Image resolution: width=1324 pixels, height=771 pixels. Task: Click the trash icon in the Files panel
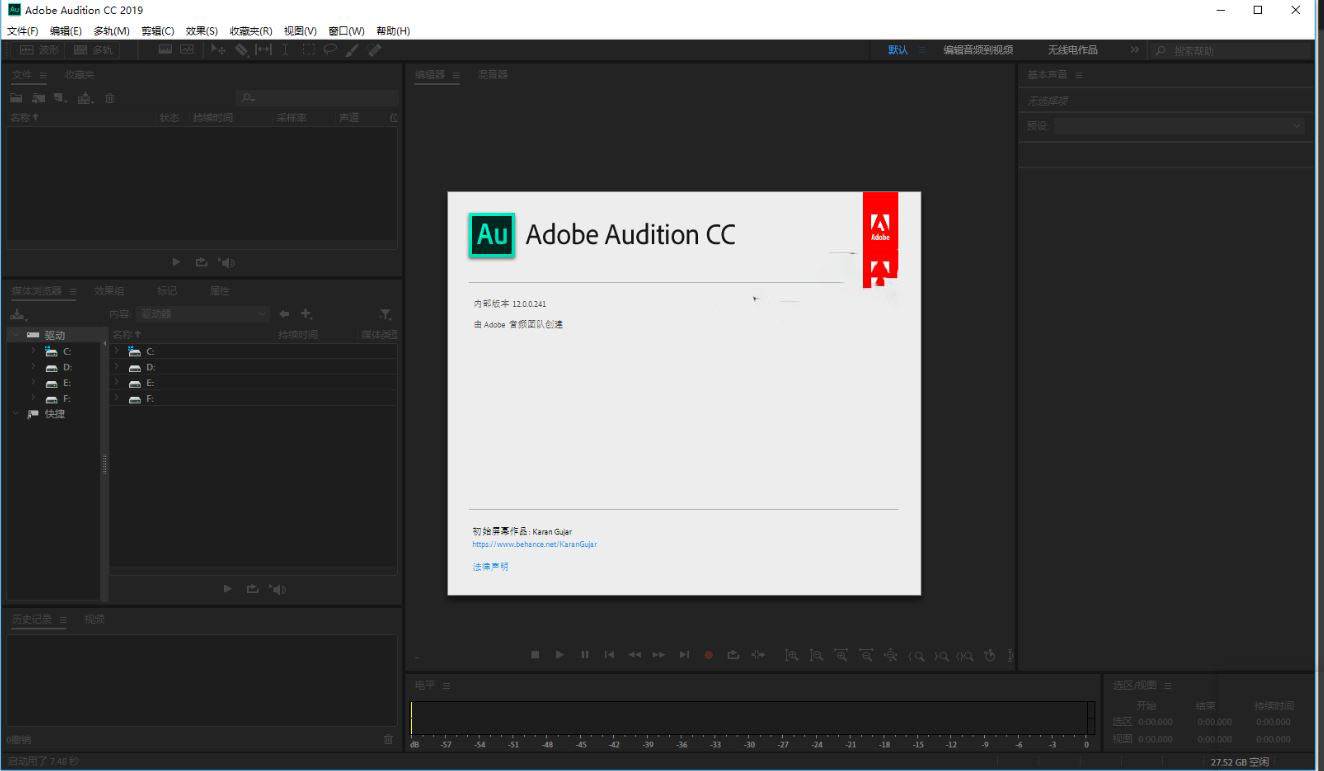[x=110, y=98]
